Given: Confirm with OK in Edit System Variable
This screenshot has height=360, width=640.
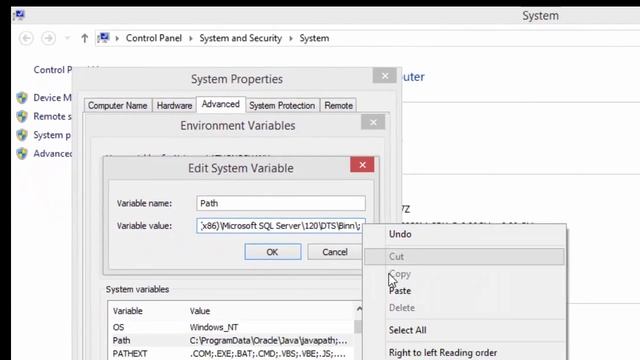Looking at the screenshot, I should (273, 252).
